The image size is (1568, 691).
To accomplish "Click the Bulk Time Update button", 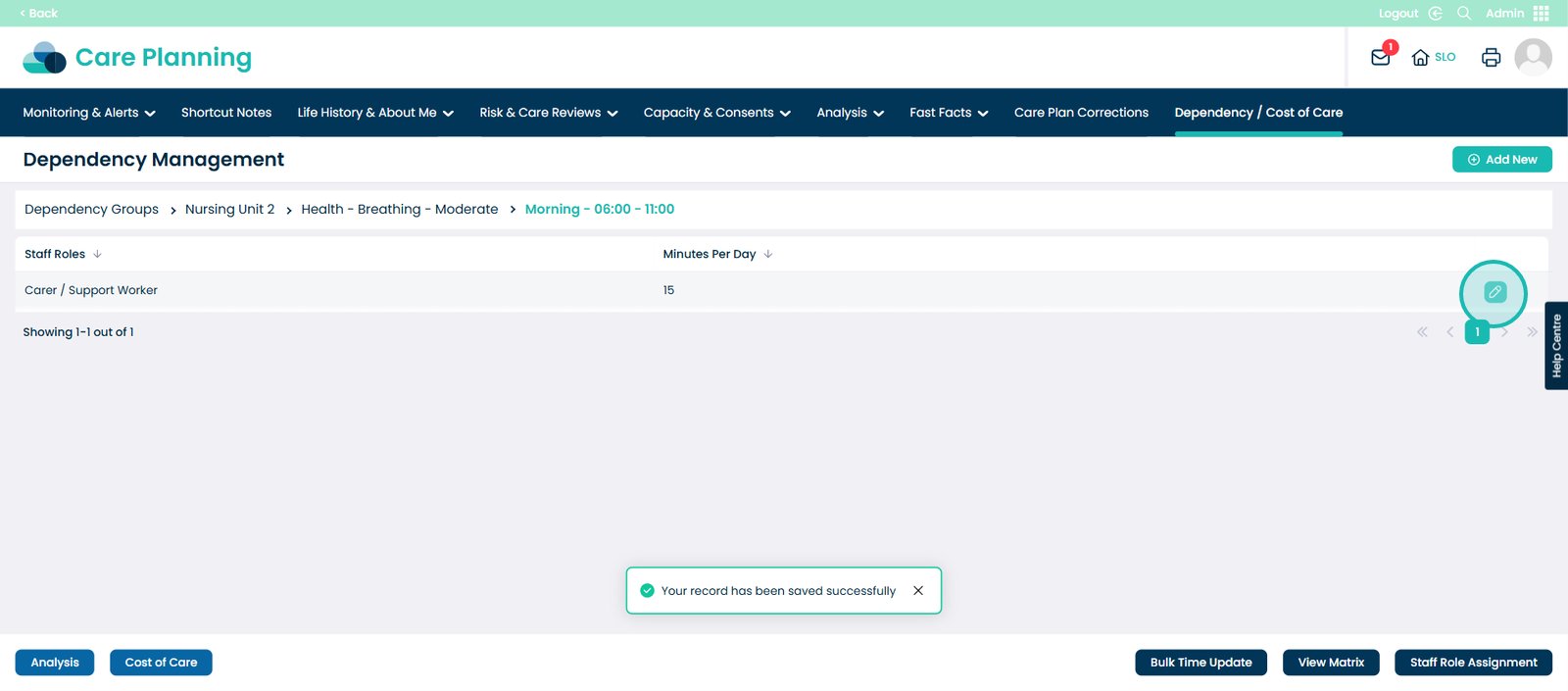I will (x=1200, y=663).
